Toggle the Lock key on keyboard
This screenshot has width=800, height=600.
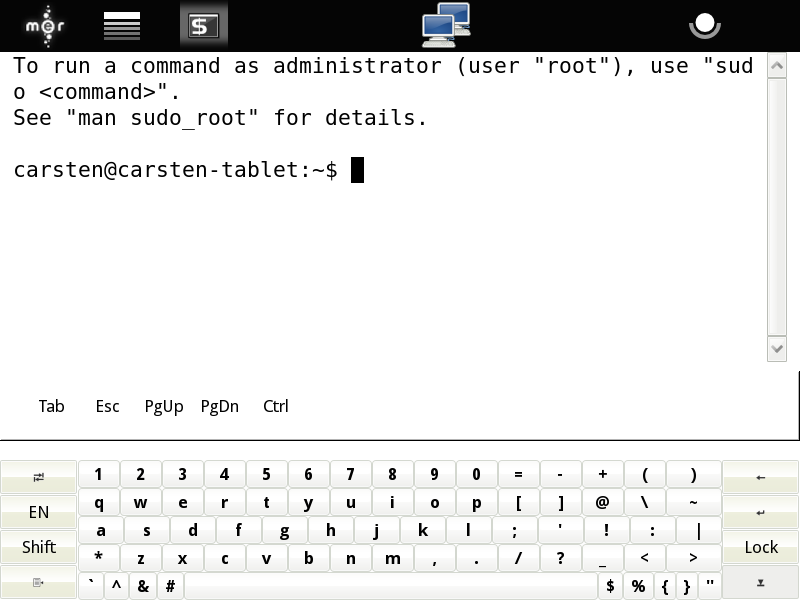pyautogui.click(x=760, y=547)
